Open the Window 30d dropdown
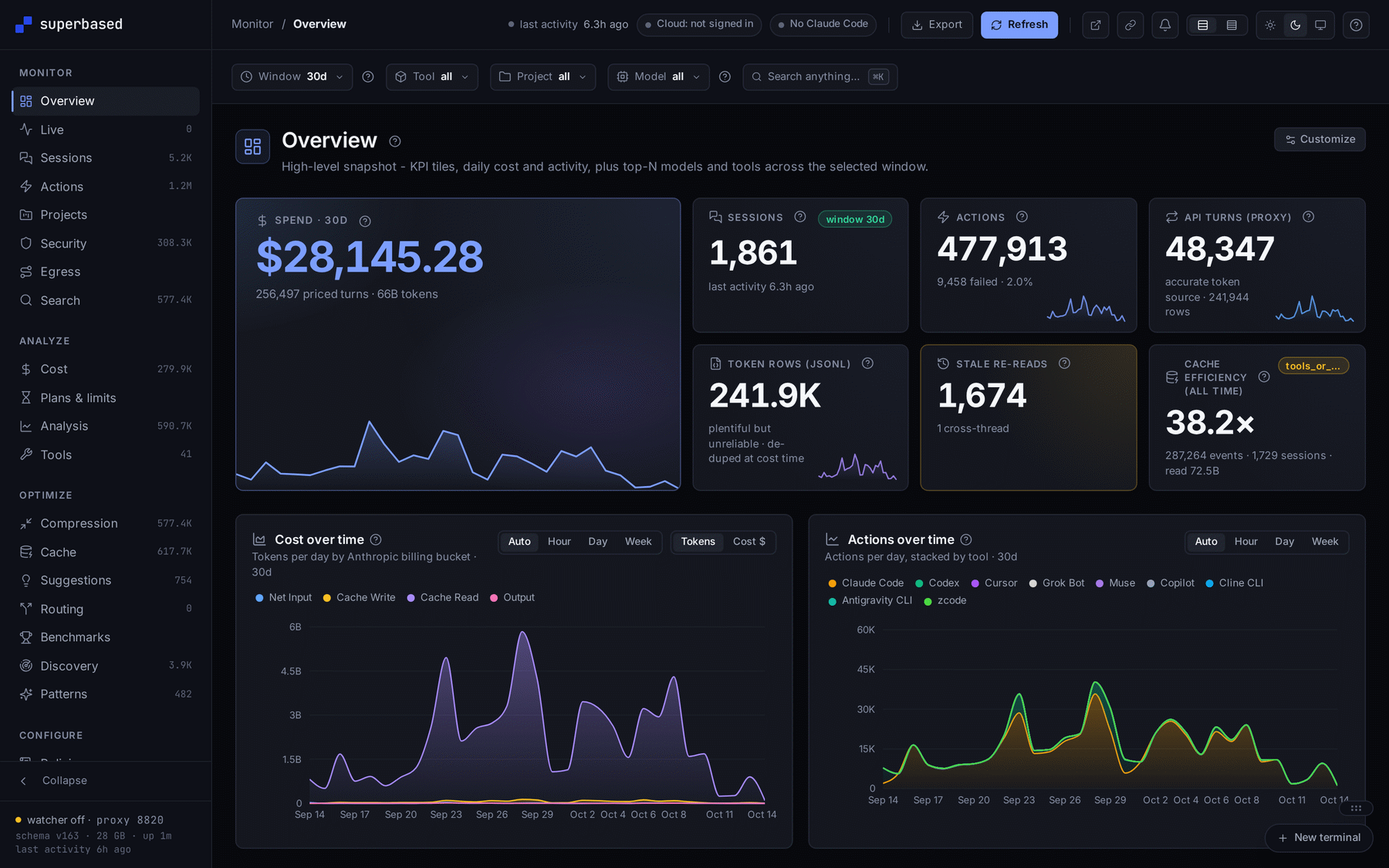The width and height of the screenshot is (1389, 868). [x=292, y=76]
